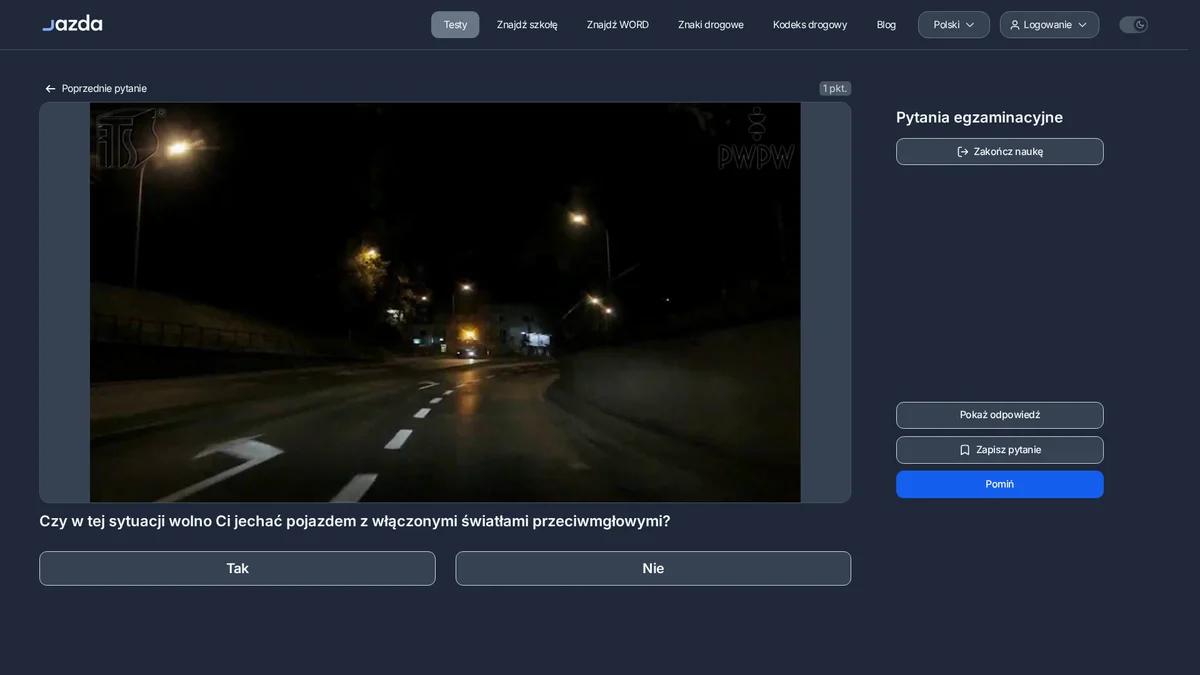End learning via Zakończ naukę

coord(1000,152)
